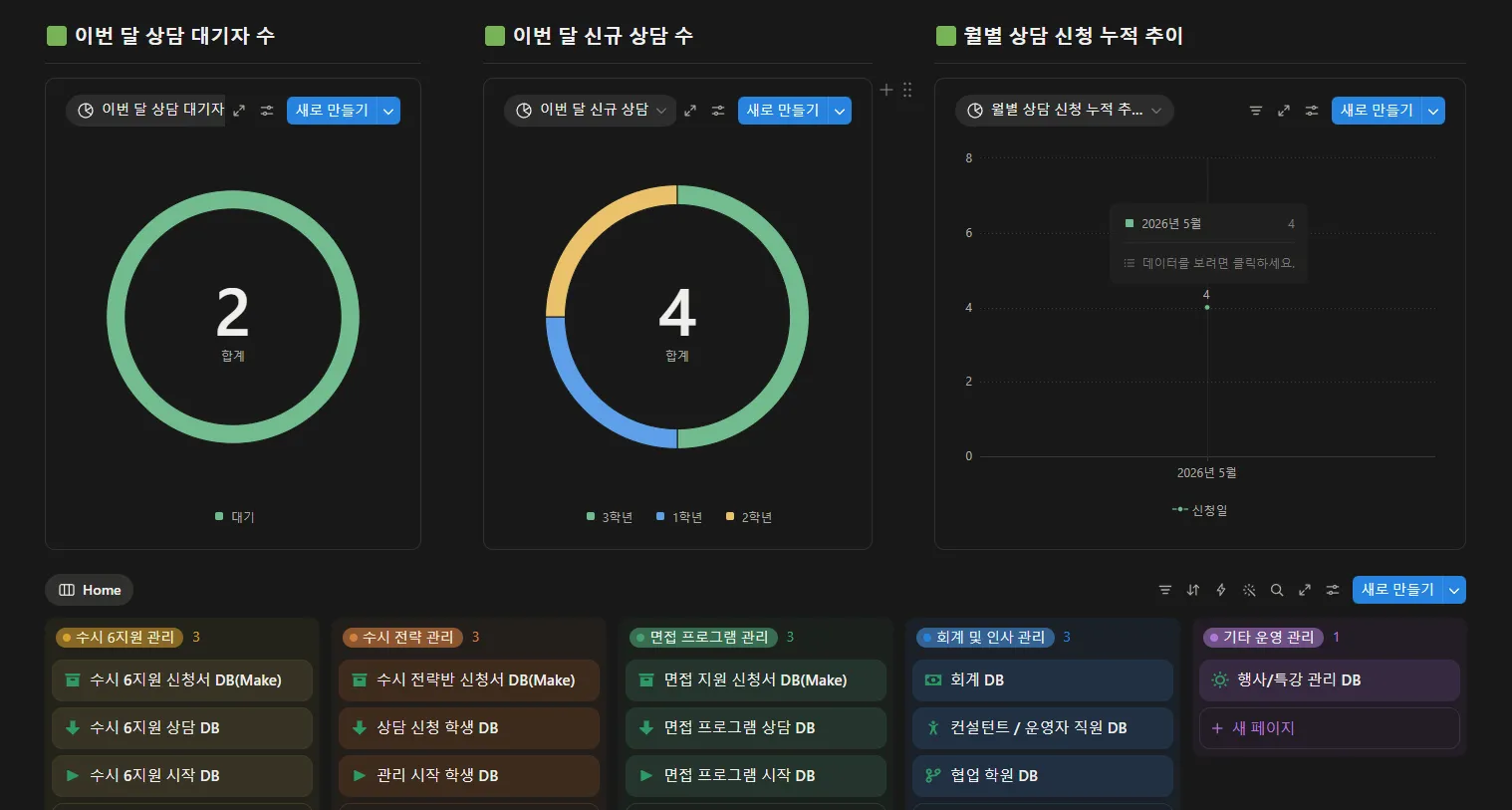The height and width of the screenshot is (810, 1512).
Task: Click 새 페이지 in 기타 운영 관리 column
Action: 1330,728
